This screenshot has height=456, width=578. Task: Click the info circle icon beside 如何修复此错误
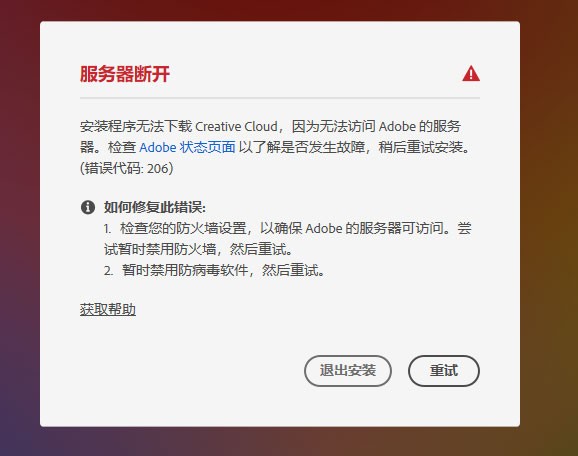click(x=88, y=207)
